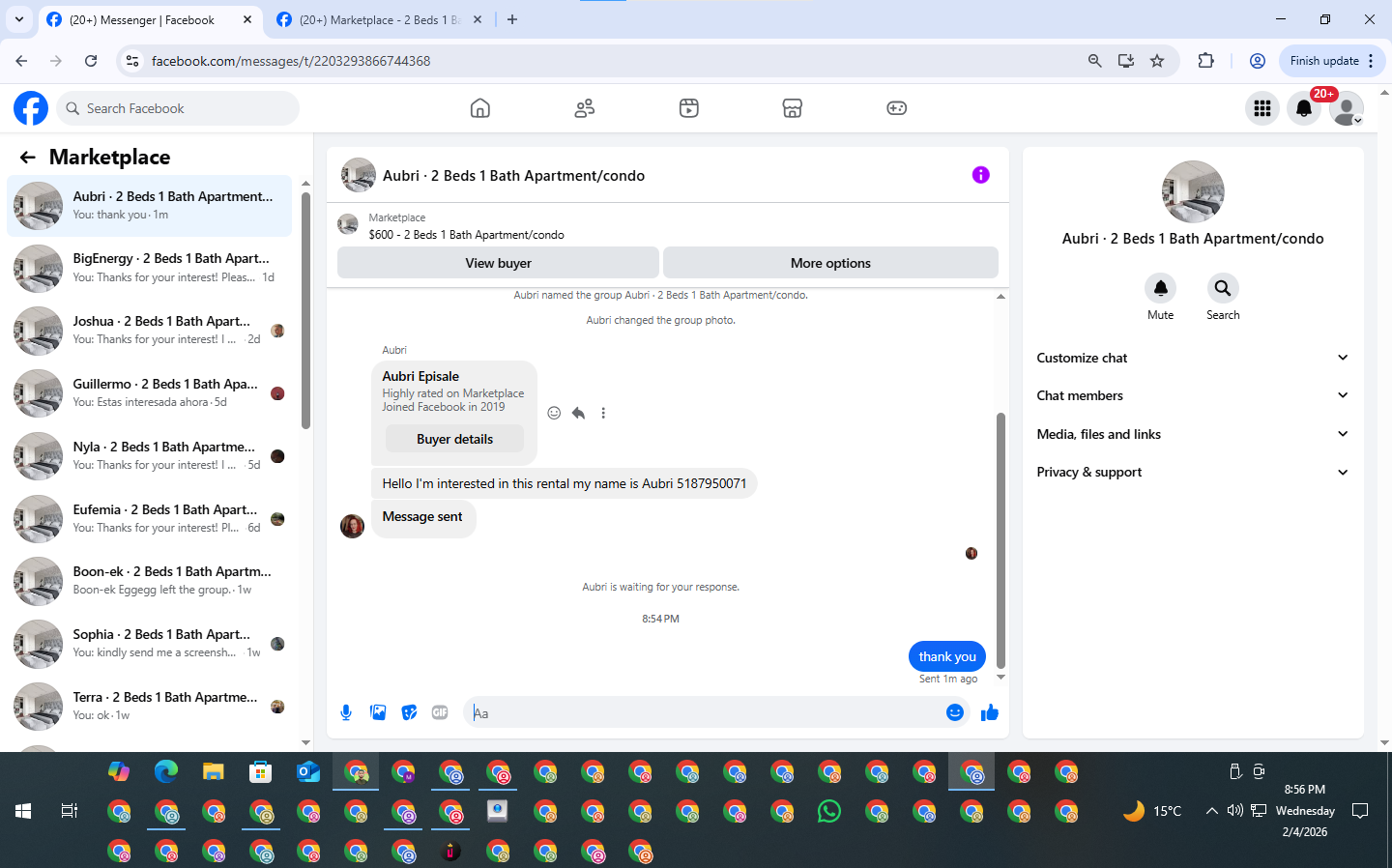Open WhatsApp from the taskbar
The height and width of the screenshot is (868, 1392).
point(829,811)
